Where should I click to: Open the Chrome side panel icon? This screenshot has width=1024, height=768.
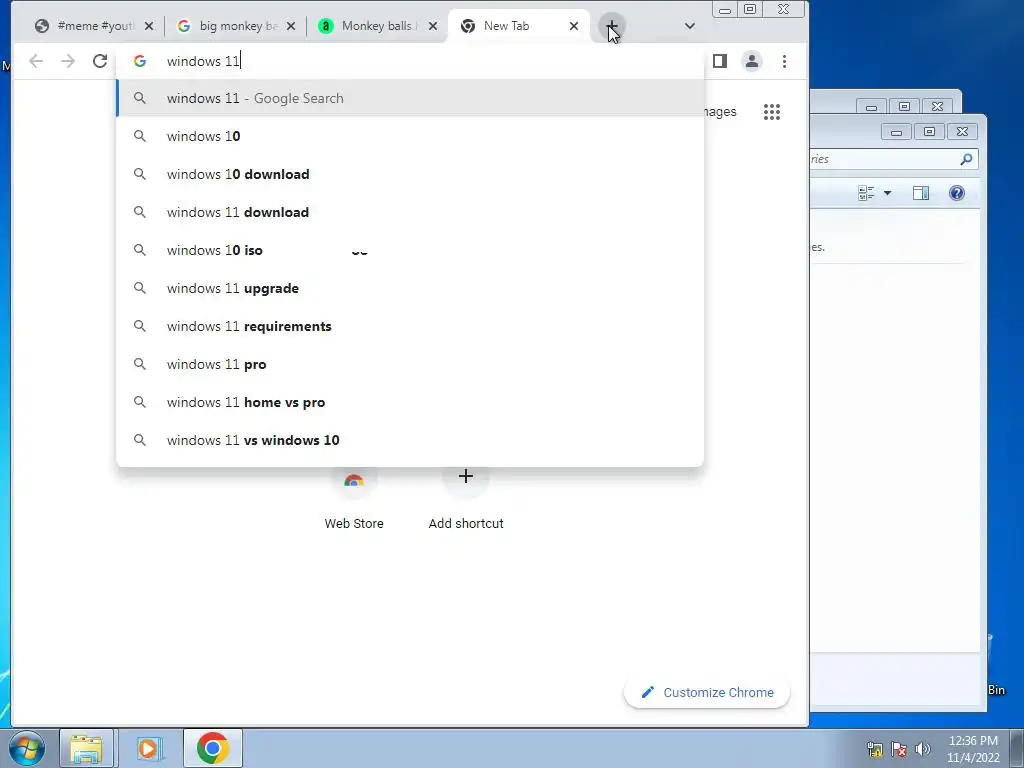[720, 61]
